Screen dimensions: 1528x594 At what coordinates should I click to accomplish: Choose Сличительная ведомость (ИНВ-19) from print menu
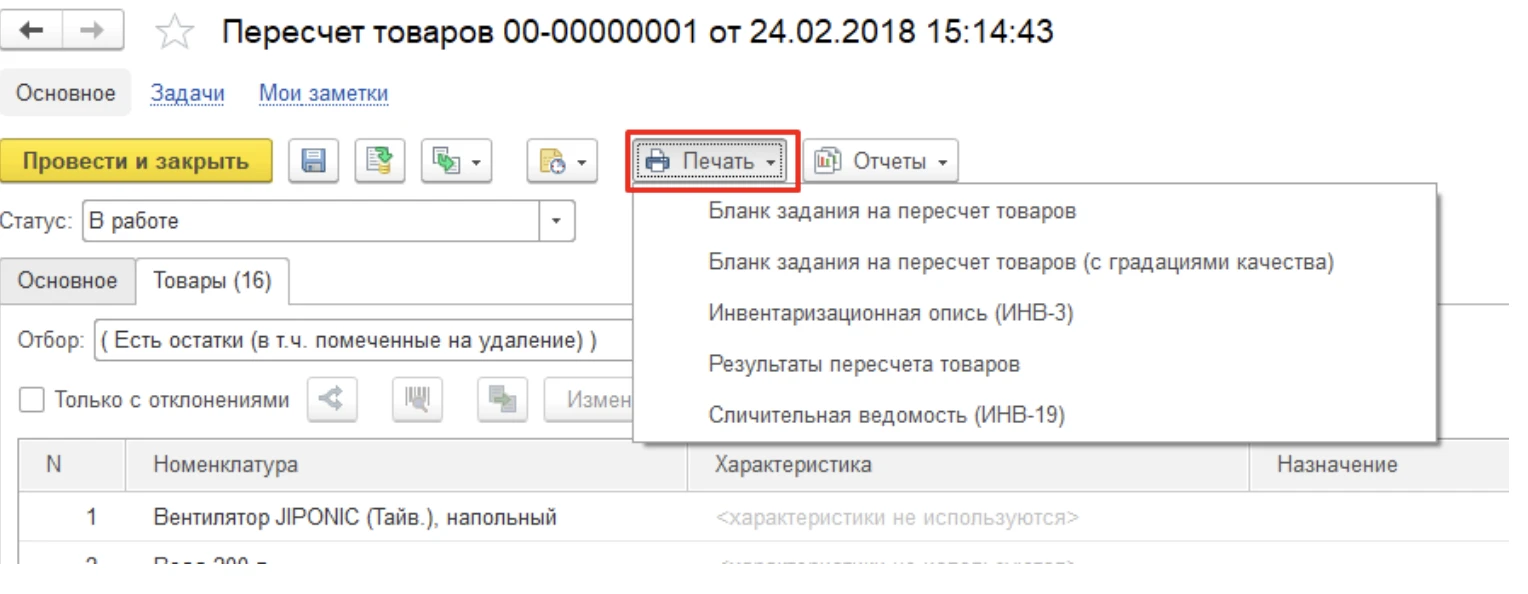point(886,414)
